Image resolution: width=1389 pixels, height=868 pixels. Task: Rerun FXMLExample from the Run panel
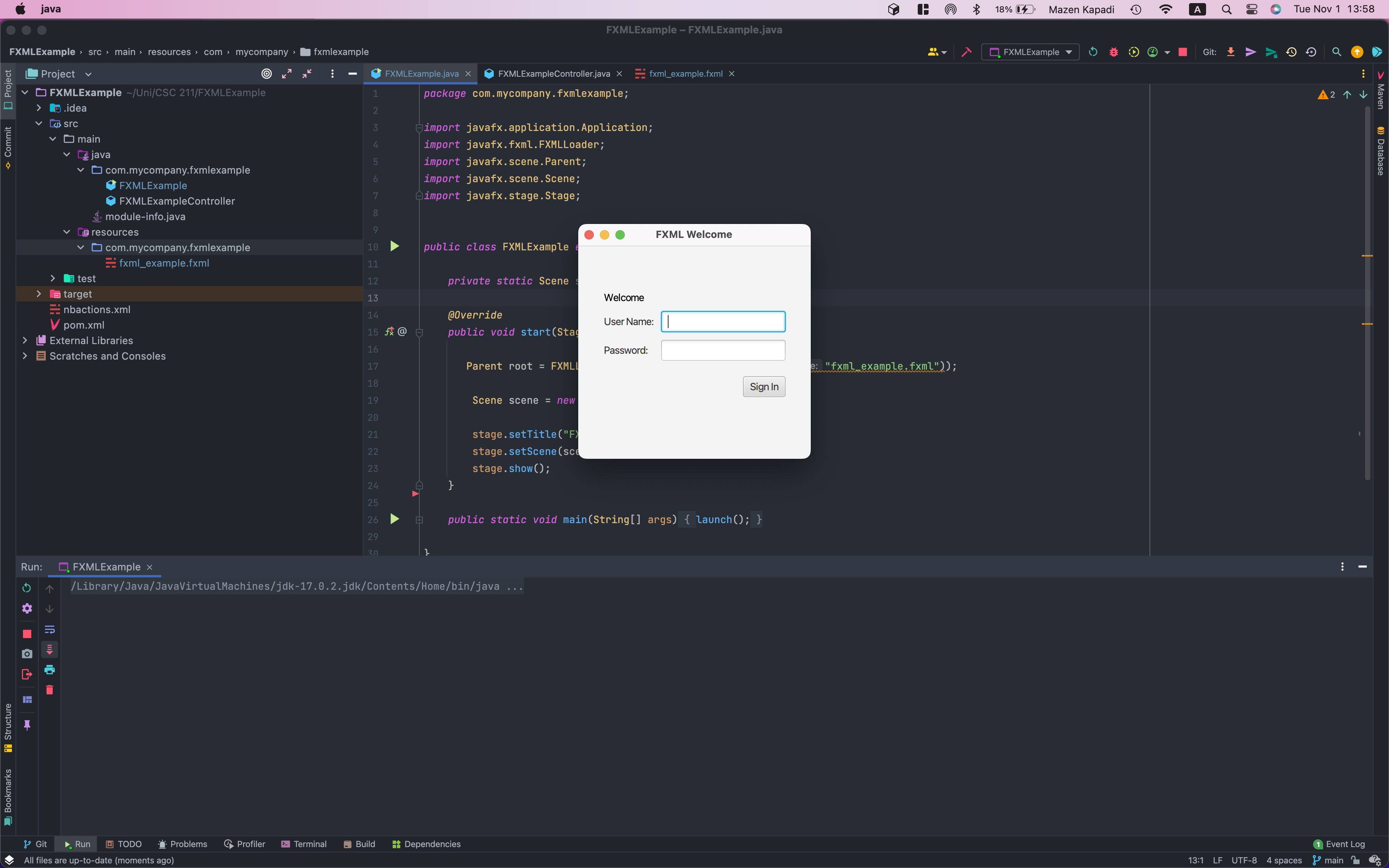[x=26, y=588]
